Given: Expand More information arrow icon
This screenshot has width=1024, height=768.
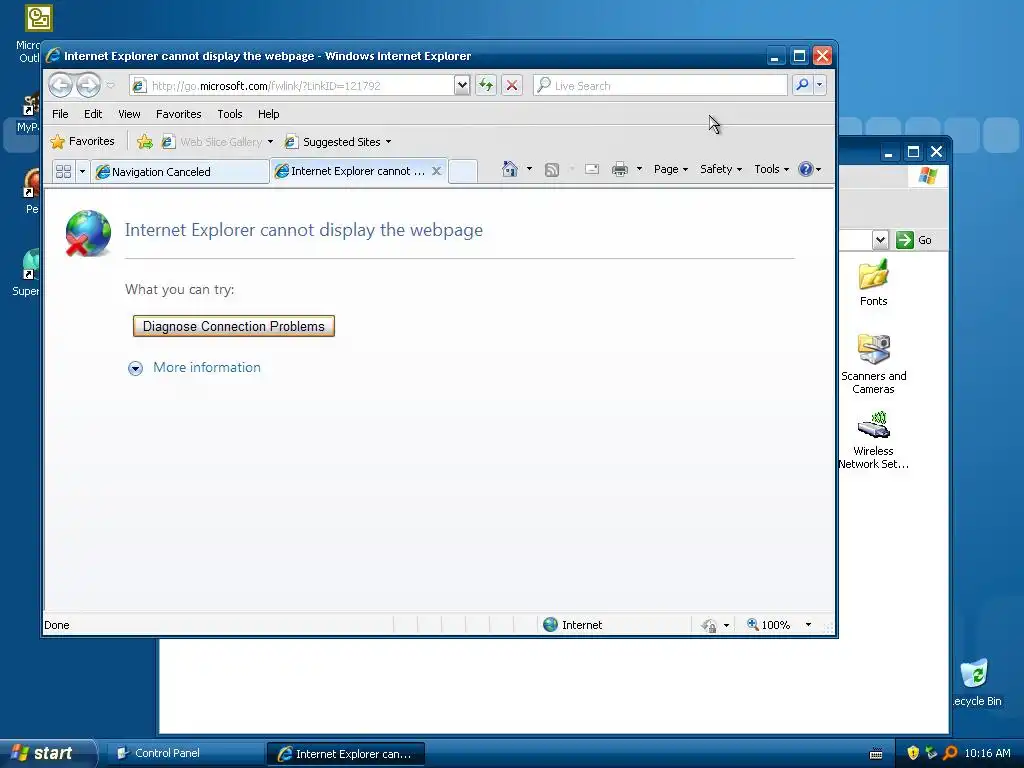Looking at the screenshot, I should point(135,368).
